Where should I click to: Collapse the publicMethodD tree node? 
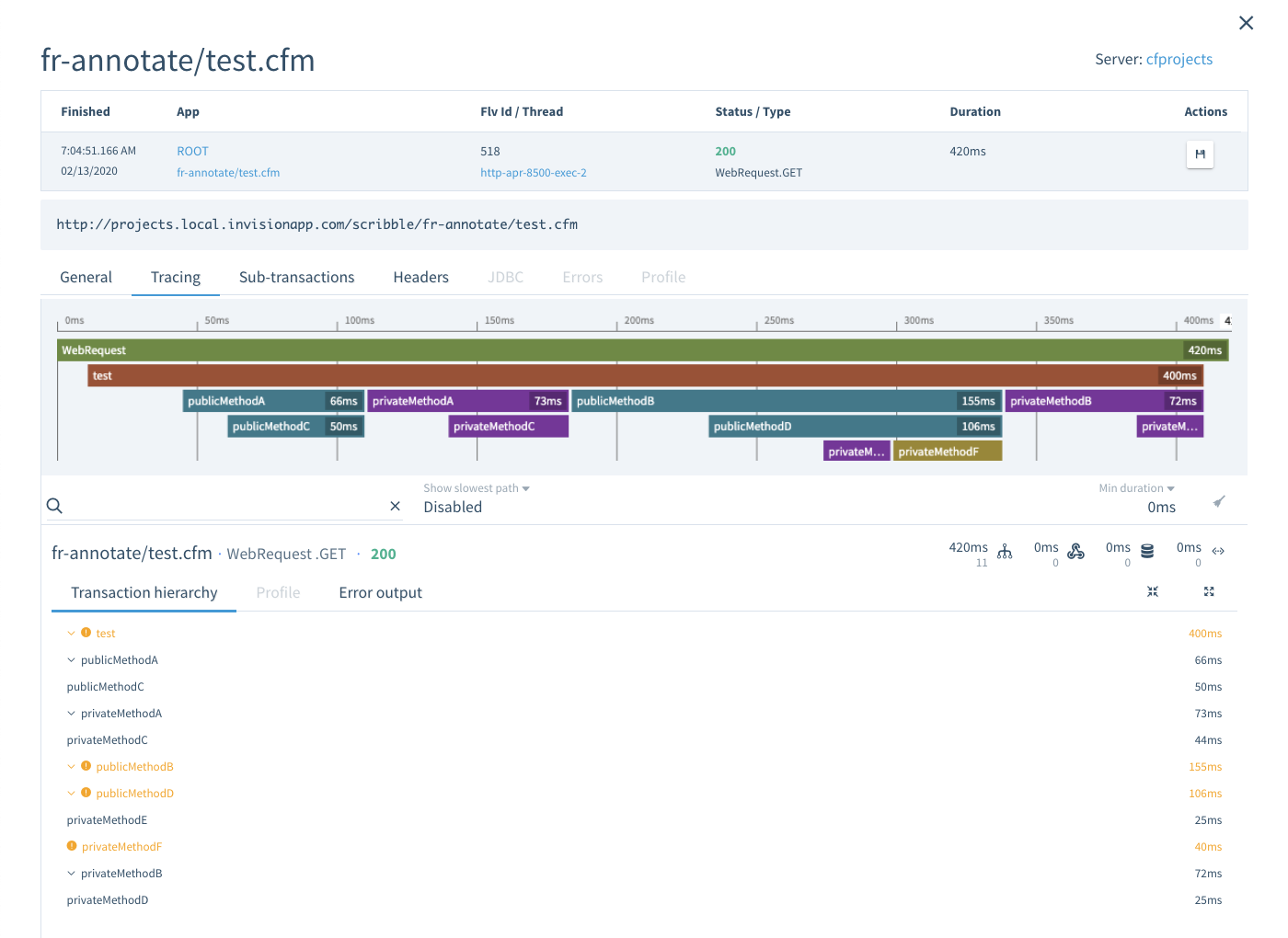(x=71, y=794)
